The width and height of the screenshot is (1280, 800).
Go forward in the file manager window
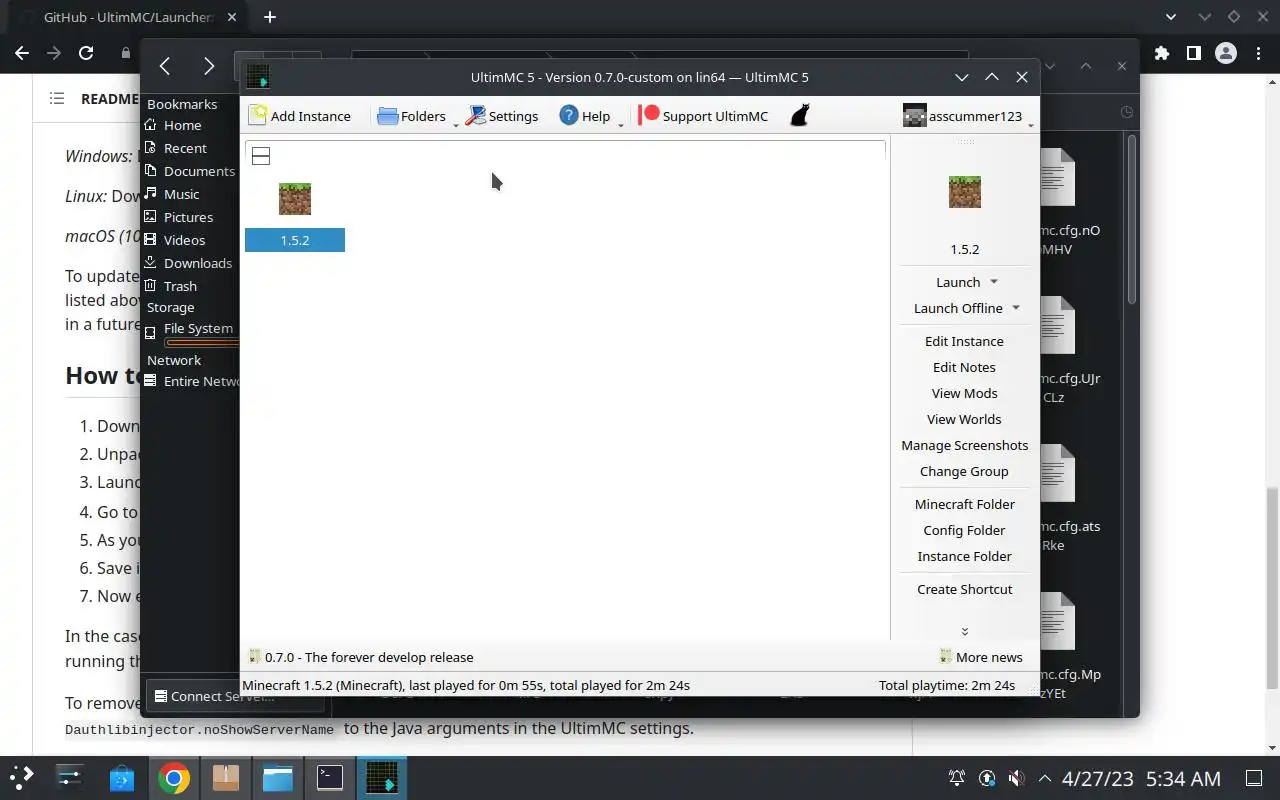pyautogui.click(x=208, y=66)
